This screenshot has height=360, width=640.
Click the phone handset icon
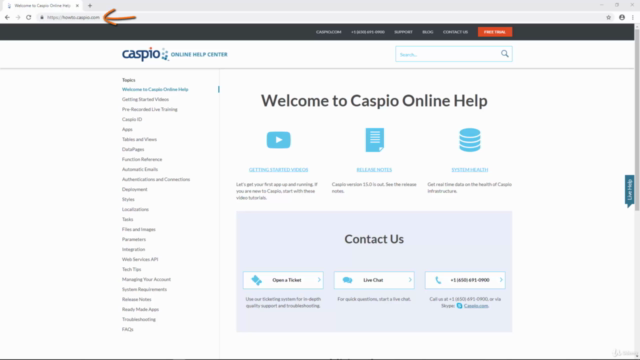[438, 280]
